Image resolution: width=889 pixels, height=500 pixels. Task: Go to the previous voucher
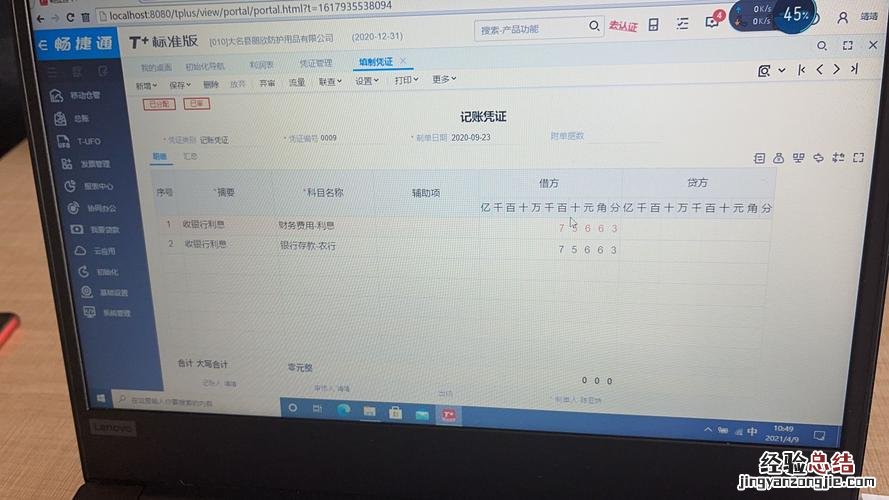coord(819,69)
